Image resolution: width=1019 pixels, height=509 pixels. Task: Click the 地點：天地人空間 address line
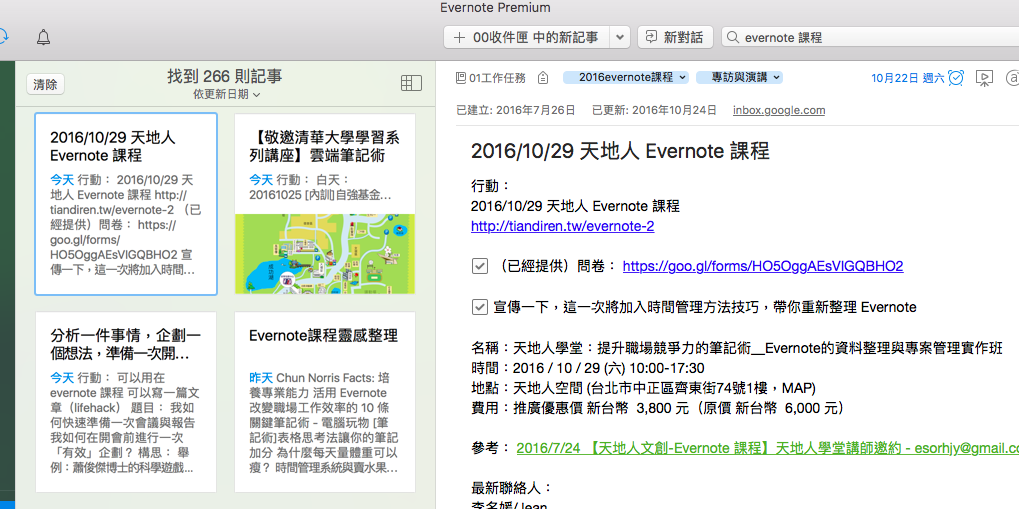point(643,388)
